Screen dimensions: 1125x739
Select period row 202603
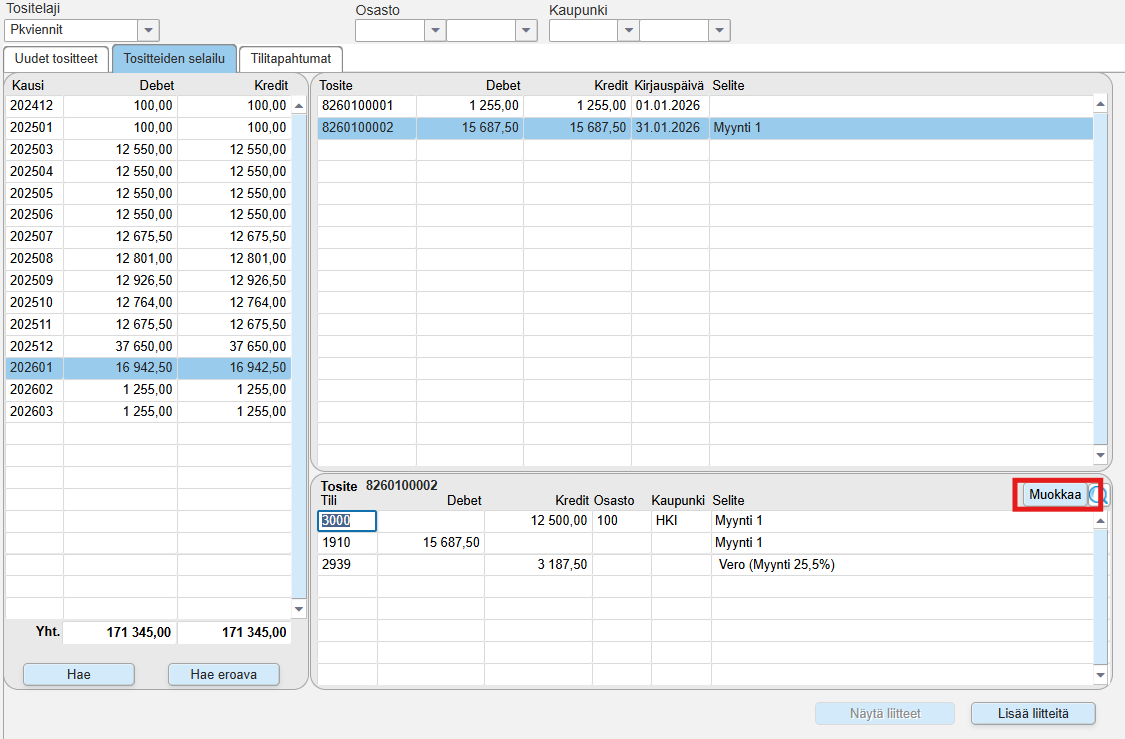tap(149, 411)
